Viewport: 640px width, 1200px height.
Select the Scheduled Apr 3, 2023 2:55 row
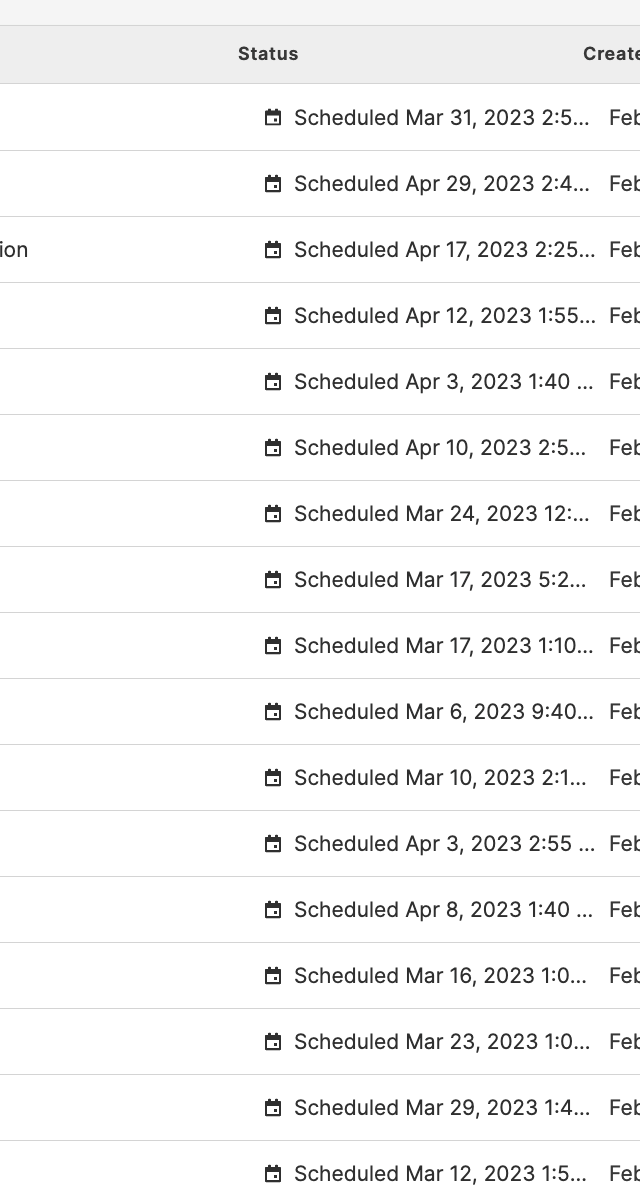(x=320, y=844)
